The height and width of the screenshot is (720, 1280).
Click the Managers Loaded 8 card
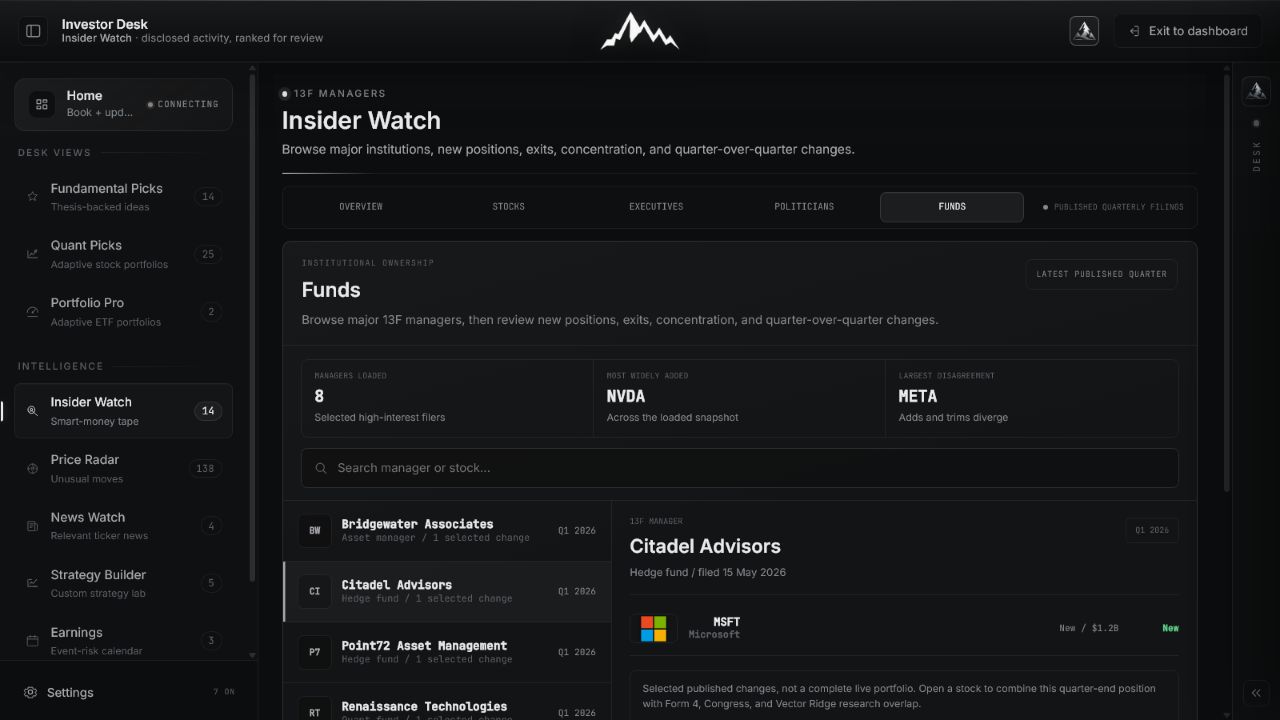click(447, 398)
